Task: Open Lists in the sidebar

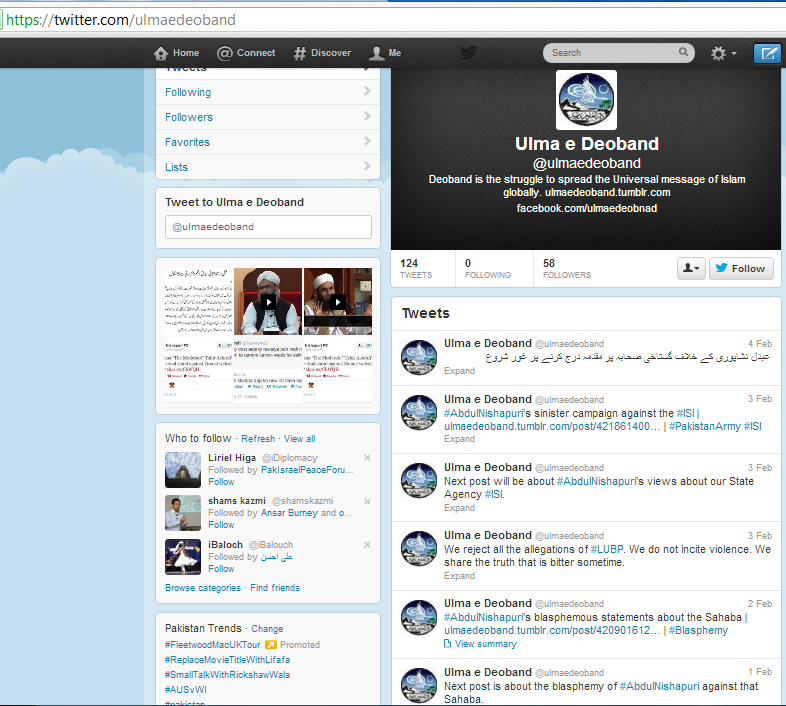Action: point(268,167)
